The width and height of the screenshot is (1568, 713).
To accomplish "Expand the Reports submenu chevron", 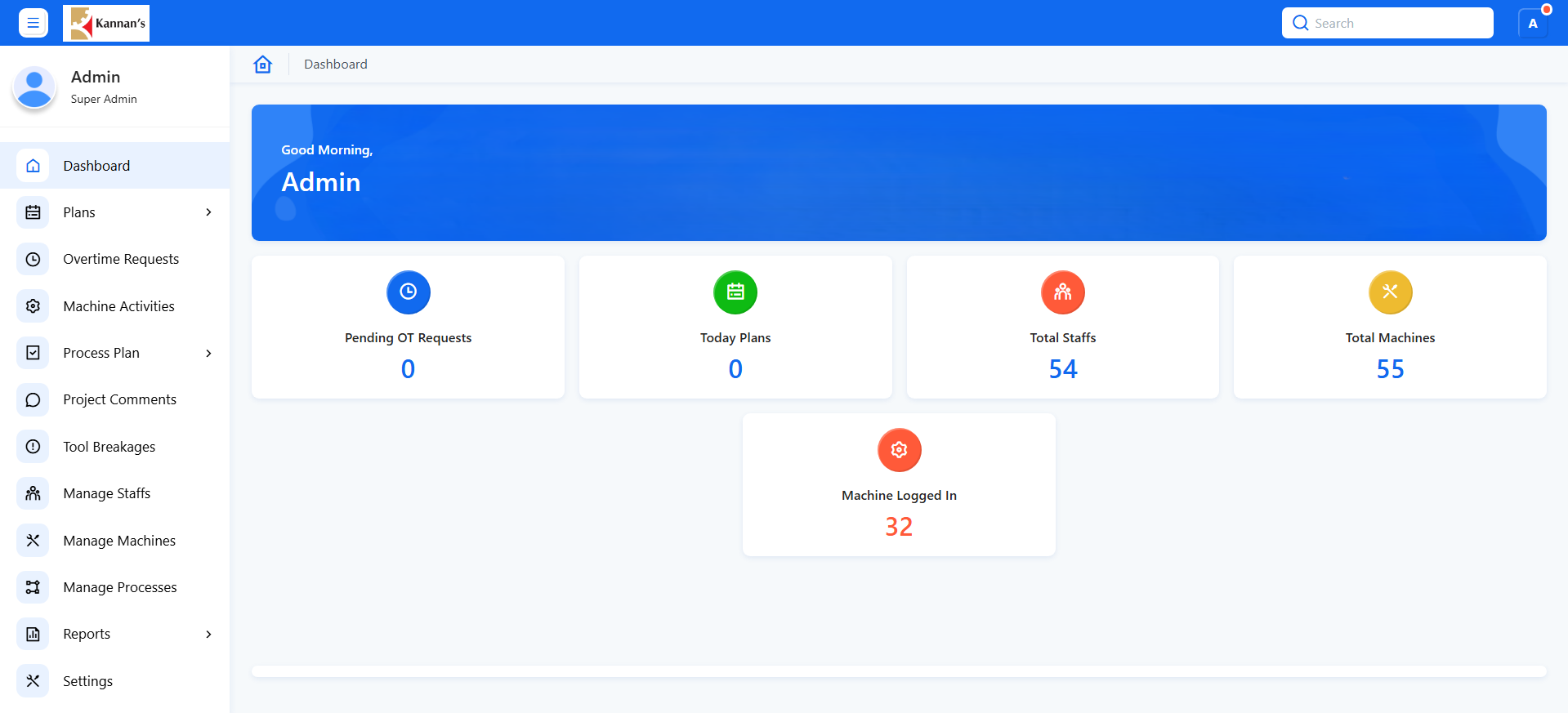I will [208, 634].
